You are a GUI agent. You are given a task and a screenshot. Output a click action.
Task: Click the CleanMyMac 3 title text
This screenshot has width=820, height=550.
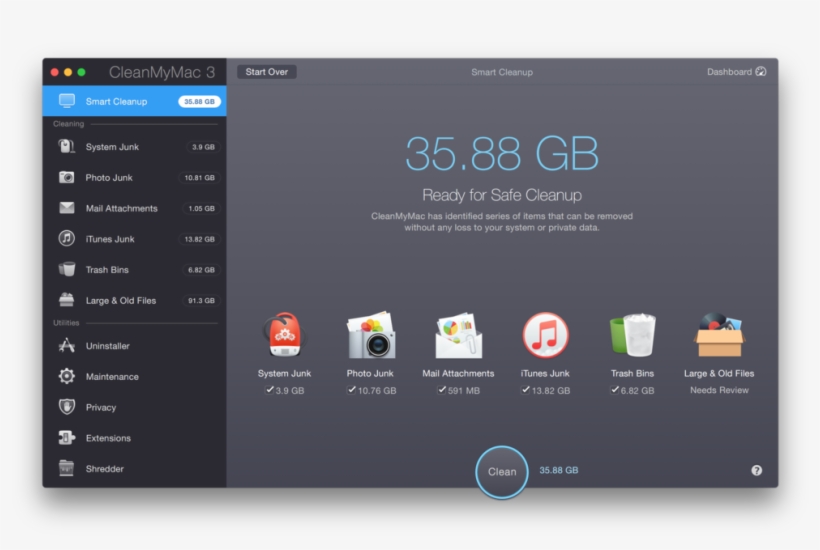[162, 72]
